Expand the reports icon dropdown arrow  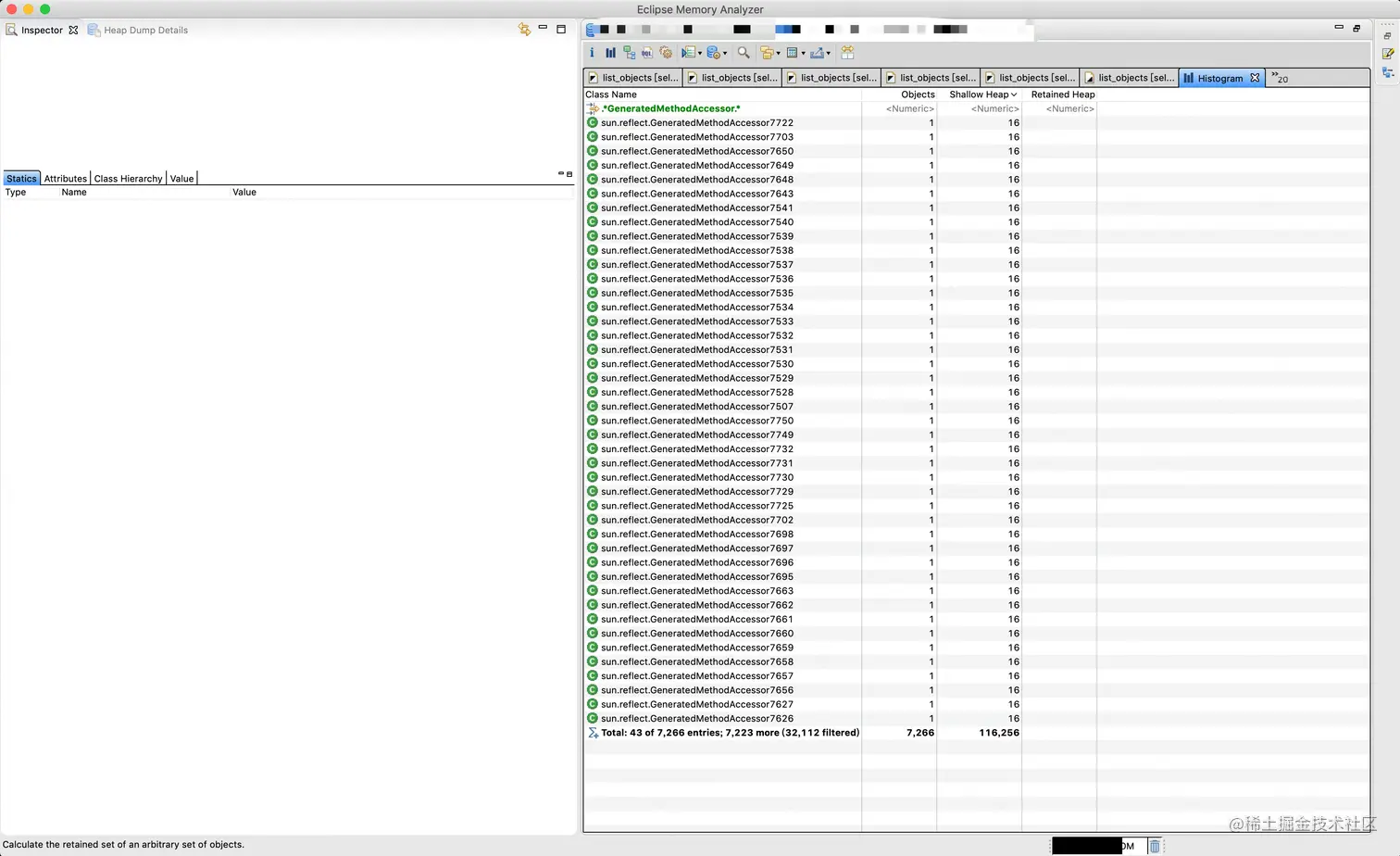pos(700,54)
